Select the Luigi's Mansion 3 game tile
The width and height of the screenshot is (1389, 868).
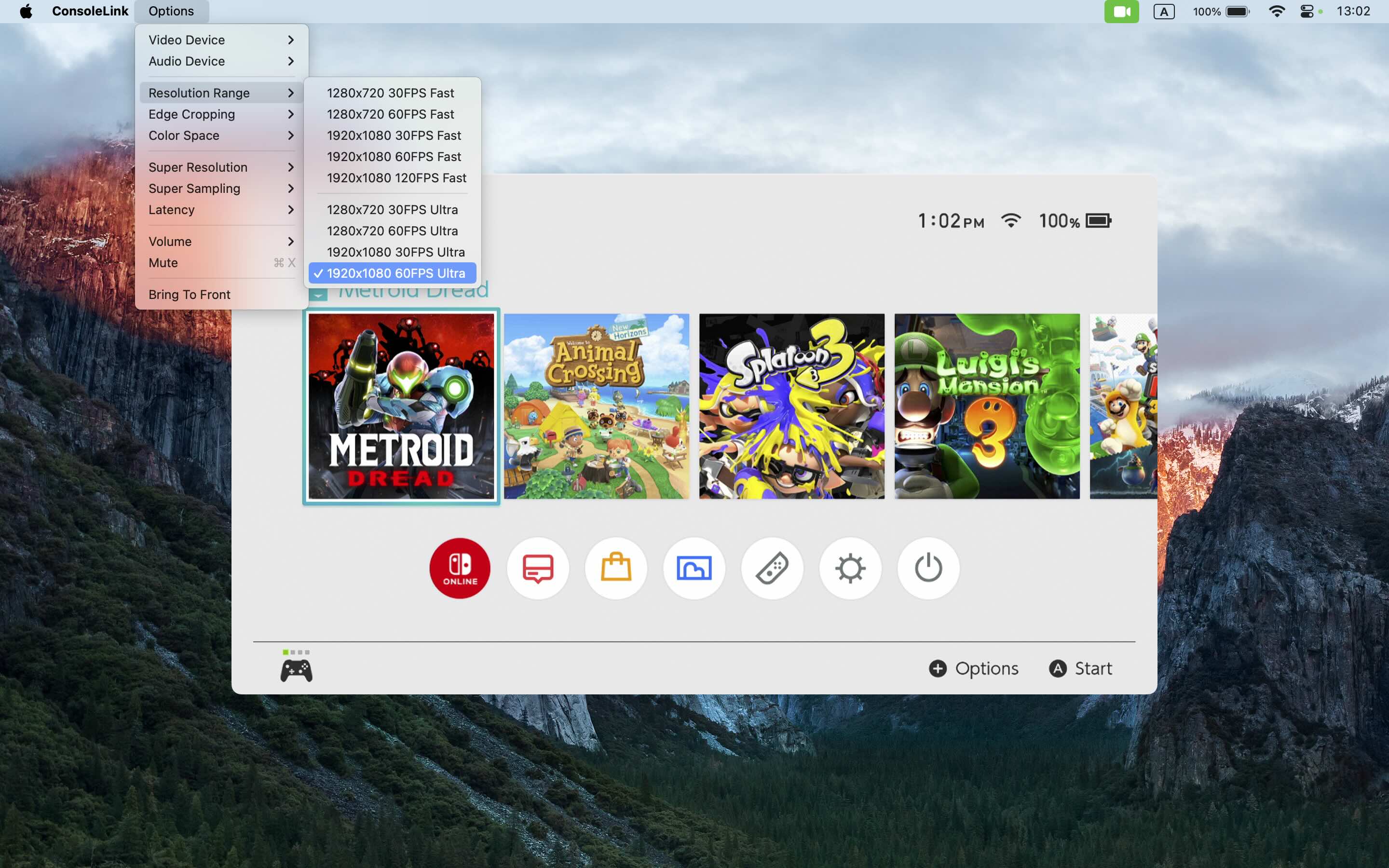pyautogui.click(x=987, y=406)
